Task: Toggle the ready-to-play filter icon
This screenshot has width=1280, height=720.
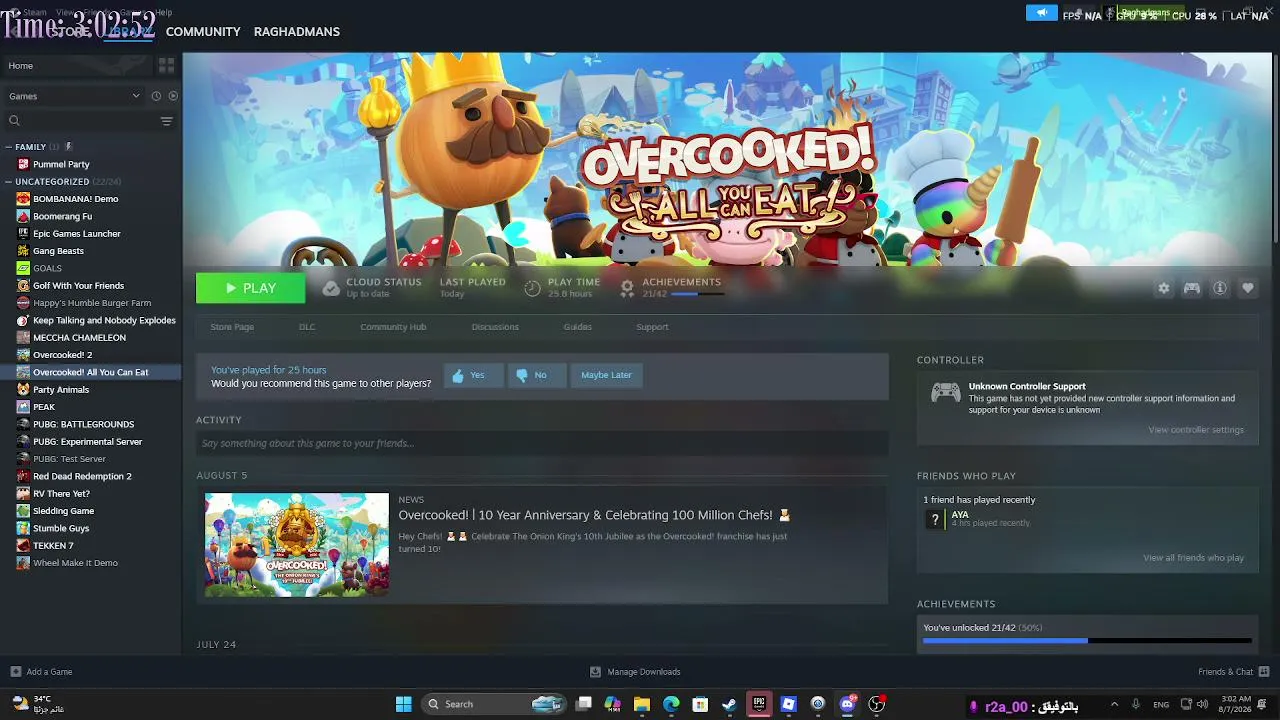Action: tap(173, 96)
